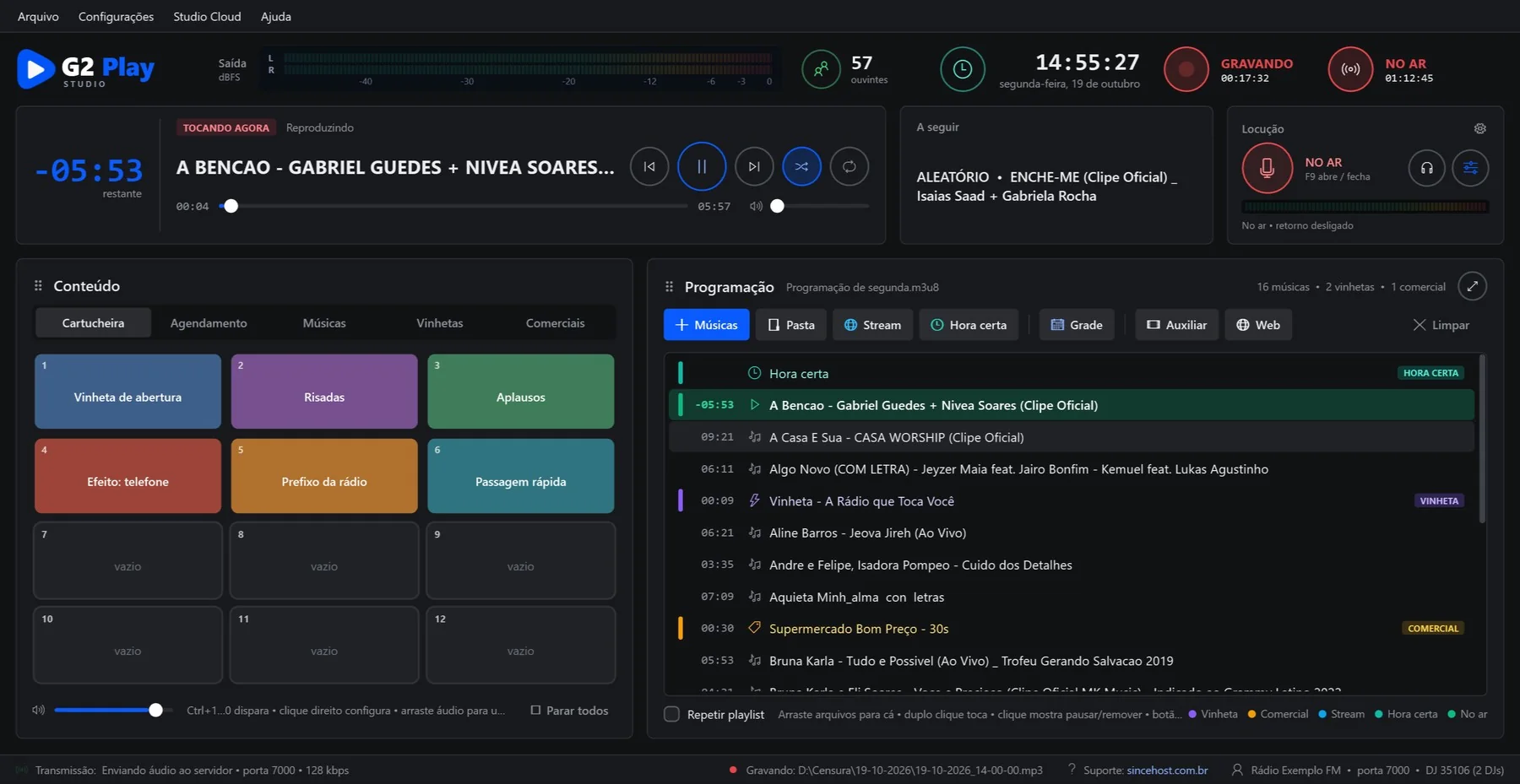Toggle shuffle mode button
The height and width of the screenshot is (784, 1520).
click(x=801, y=166)
